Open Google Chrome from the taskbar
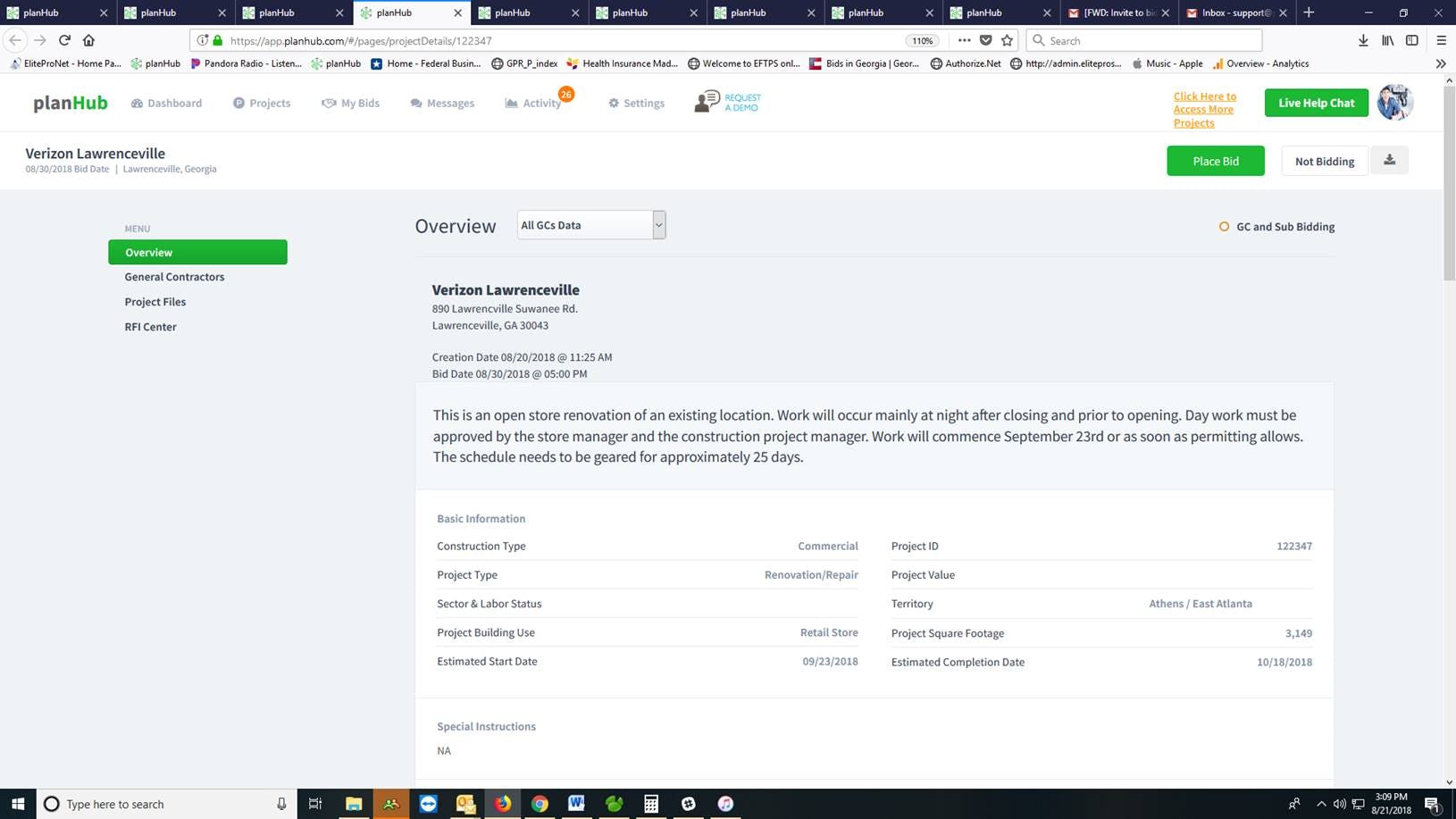This screenshot has width=1456, height=819. 540,804
